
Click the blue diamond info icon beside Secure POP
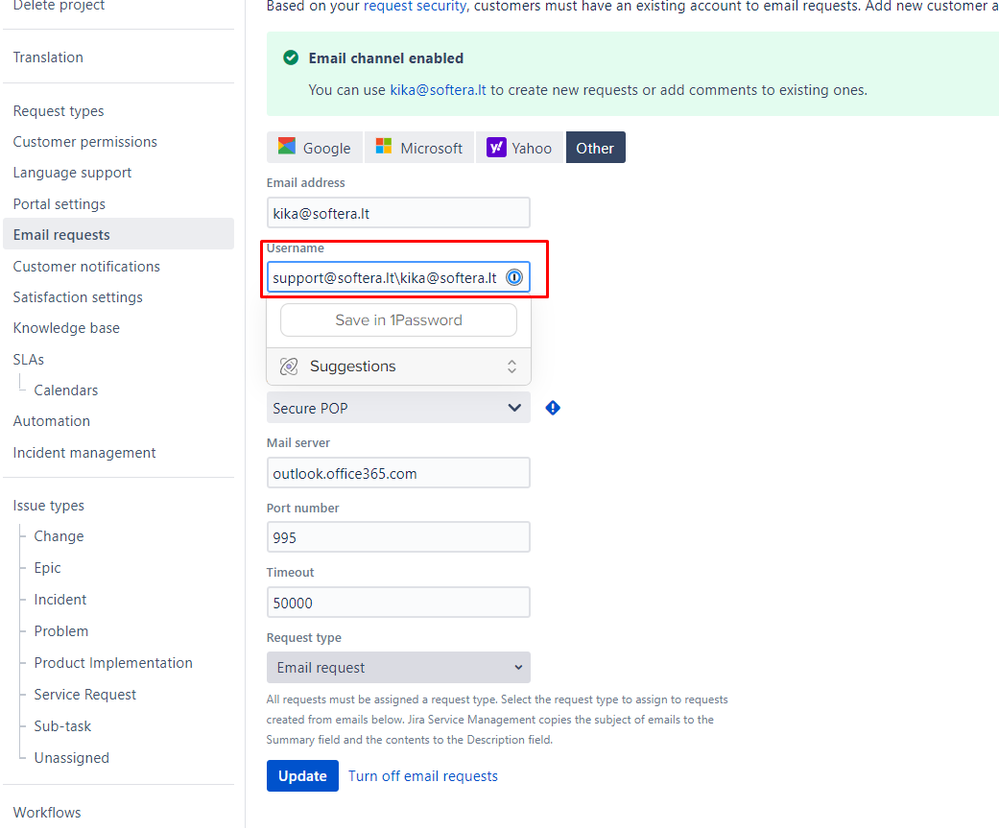click(553, 408)
